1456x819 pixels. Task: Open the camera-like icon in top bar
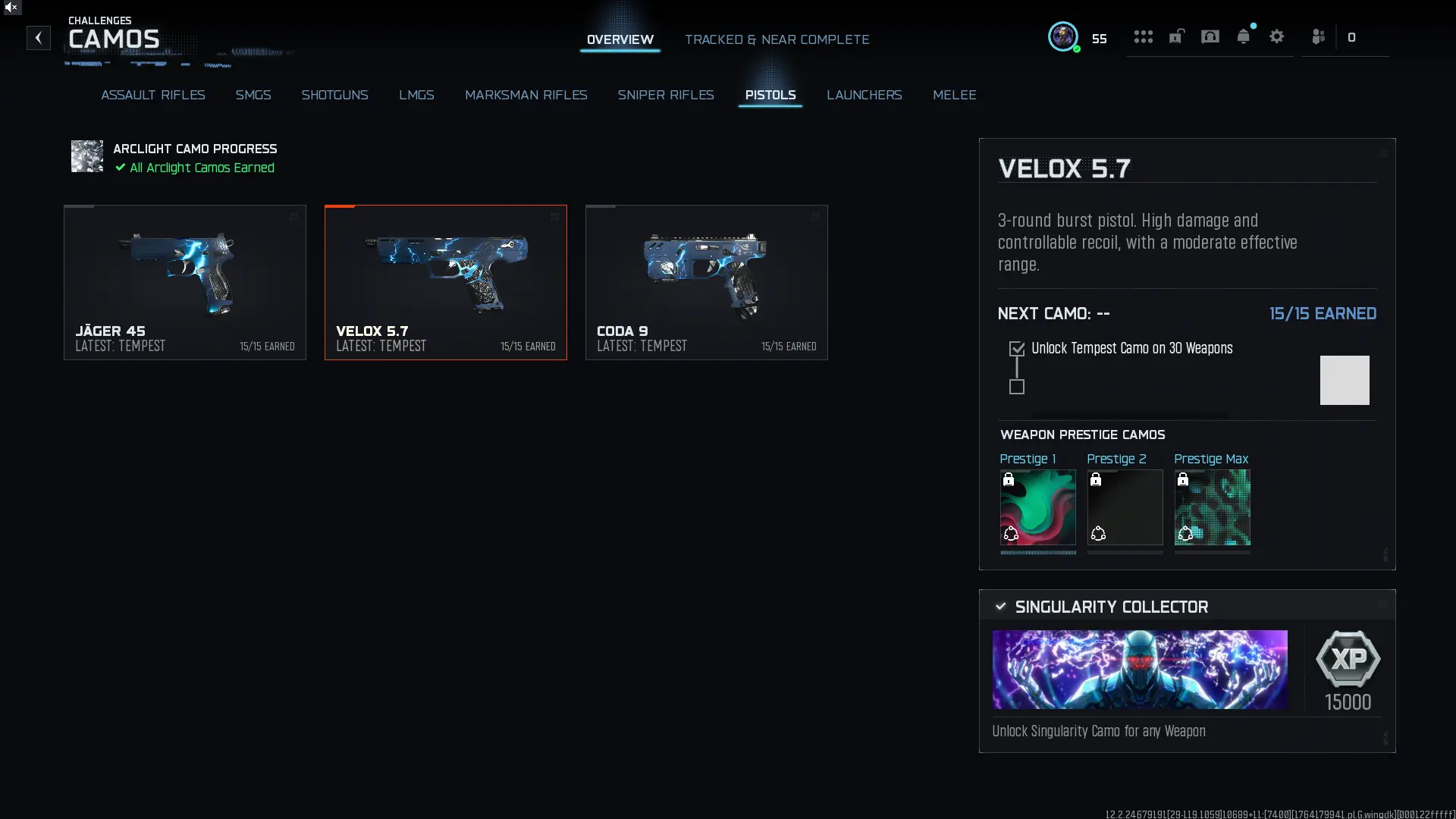tap(1210, 36)
